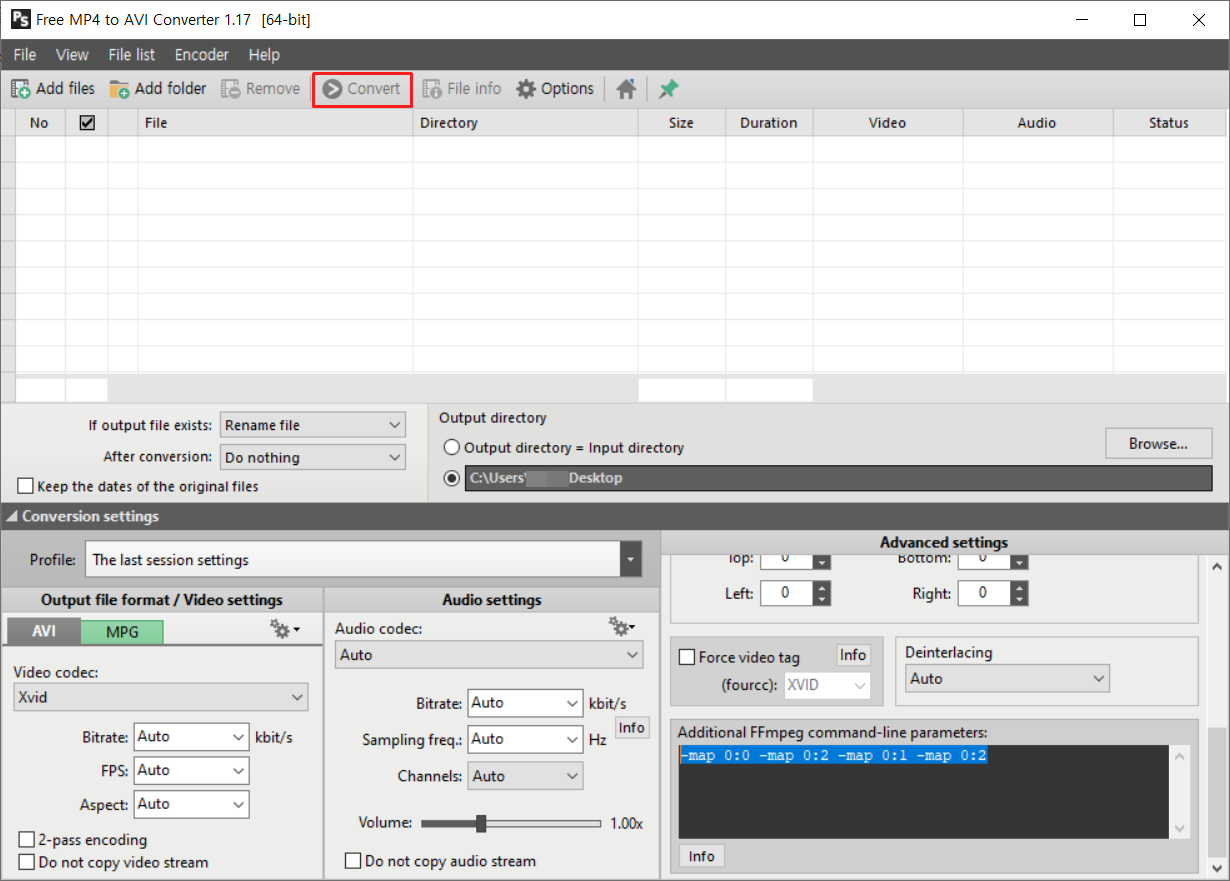Click the Directory column header
Screen dimensions: 1230x881
point(526,123)
